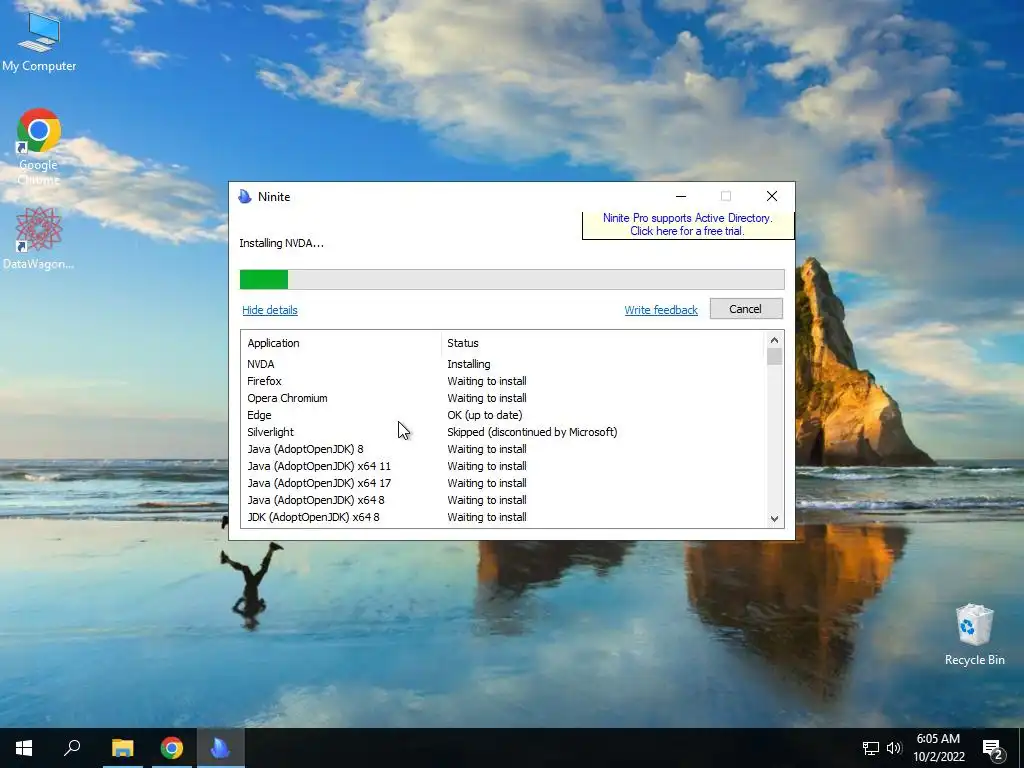1024x768 pixels.
Task: Select the Firefox row
Action: click(x=504, y=381)
